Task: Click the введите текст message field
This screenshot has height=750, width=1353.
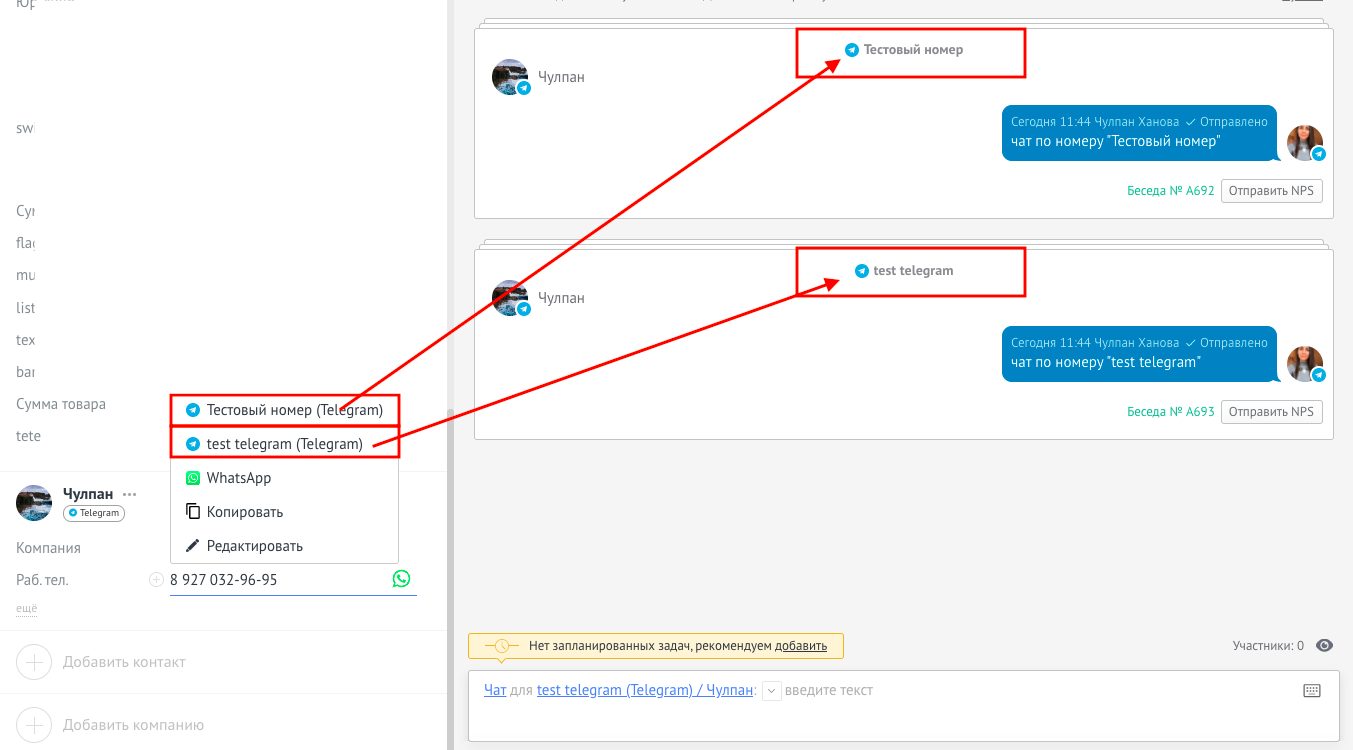Action: [x=1000, y=690]
